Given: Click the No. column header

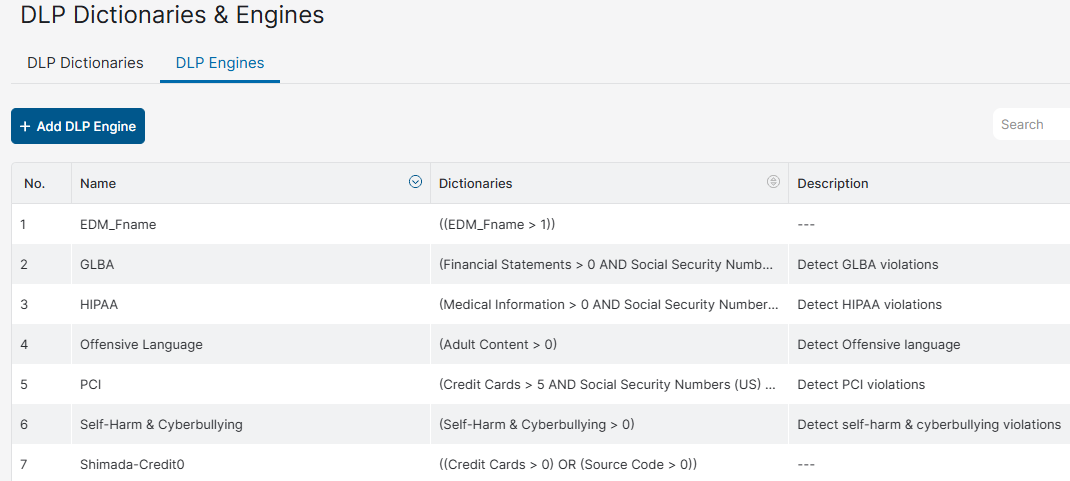Looking at the screenshot, I should coord(34,184).
